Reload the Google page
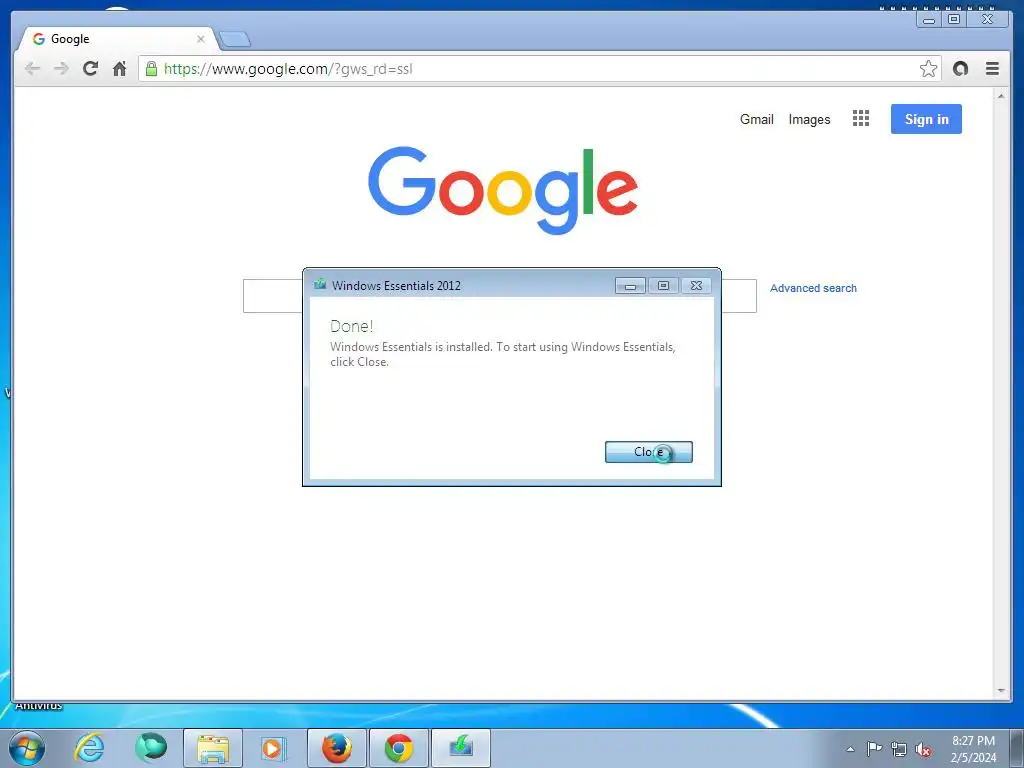Viewport: 1024px width, 768px height. (90, 69)
